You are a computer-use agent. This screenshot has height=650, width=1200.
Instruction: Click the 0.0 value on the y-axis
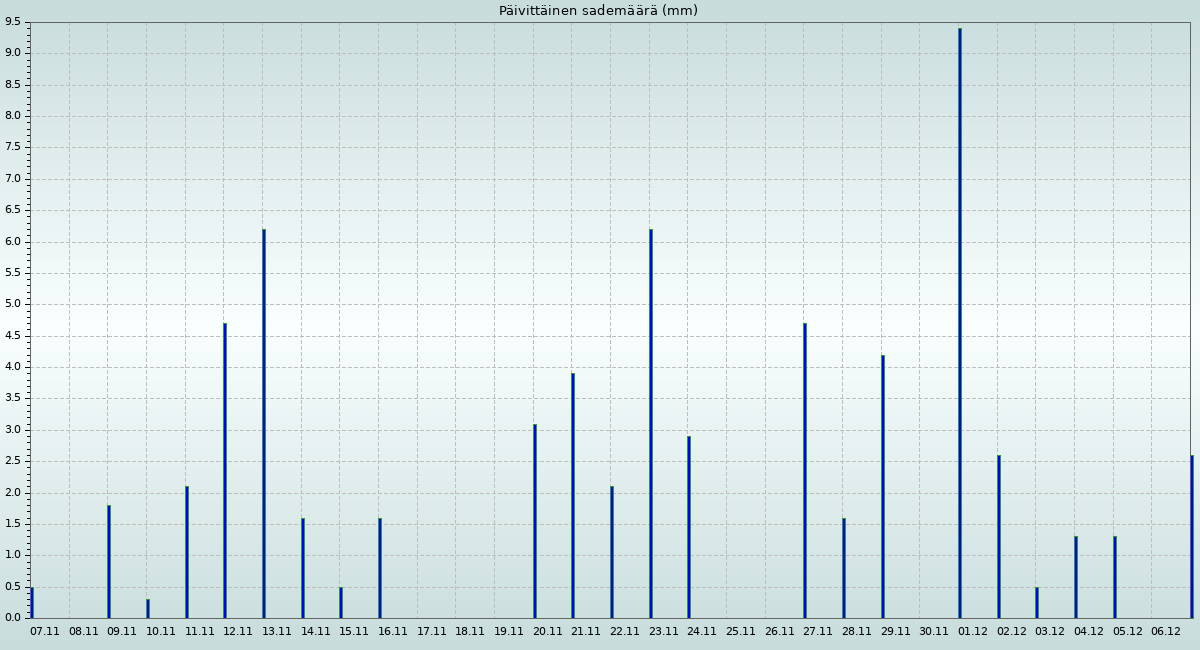point(12,618)
